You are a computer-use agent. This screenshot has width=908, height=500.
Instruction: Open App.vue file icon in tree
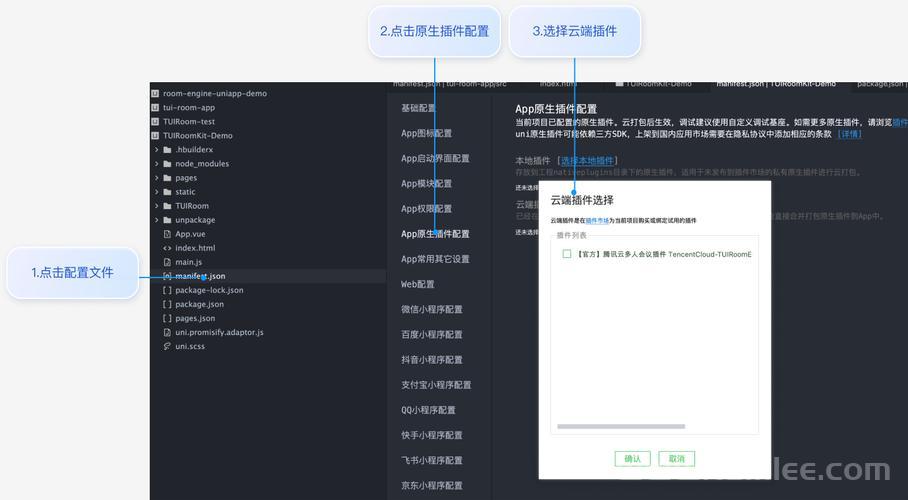point(167,234)
